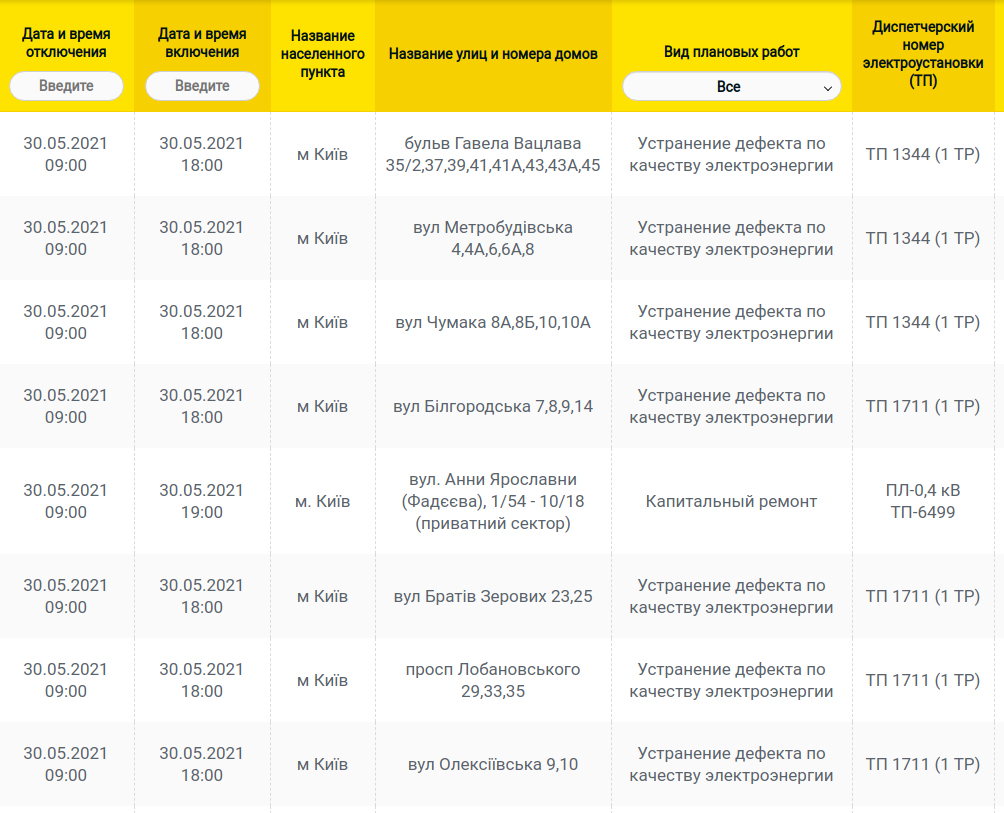1004x813 pixels.
Task: Click ТП 1711 cell in Лобановського row
Action: [x=923, y=680]
